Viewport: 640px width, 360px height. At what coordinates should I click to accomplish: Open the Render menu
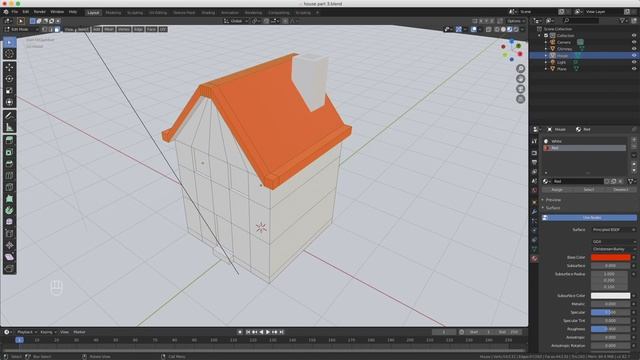(40, 12)
